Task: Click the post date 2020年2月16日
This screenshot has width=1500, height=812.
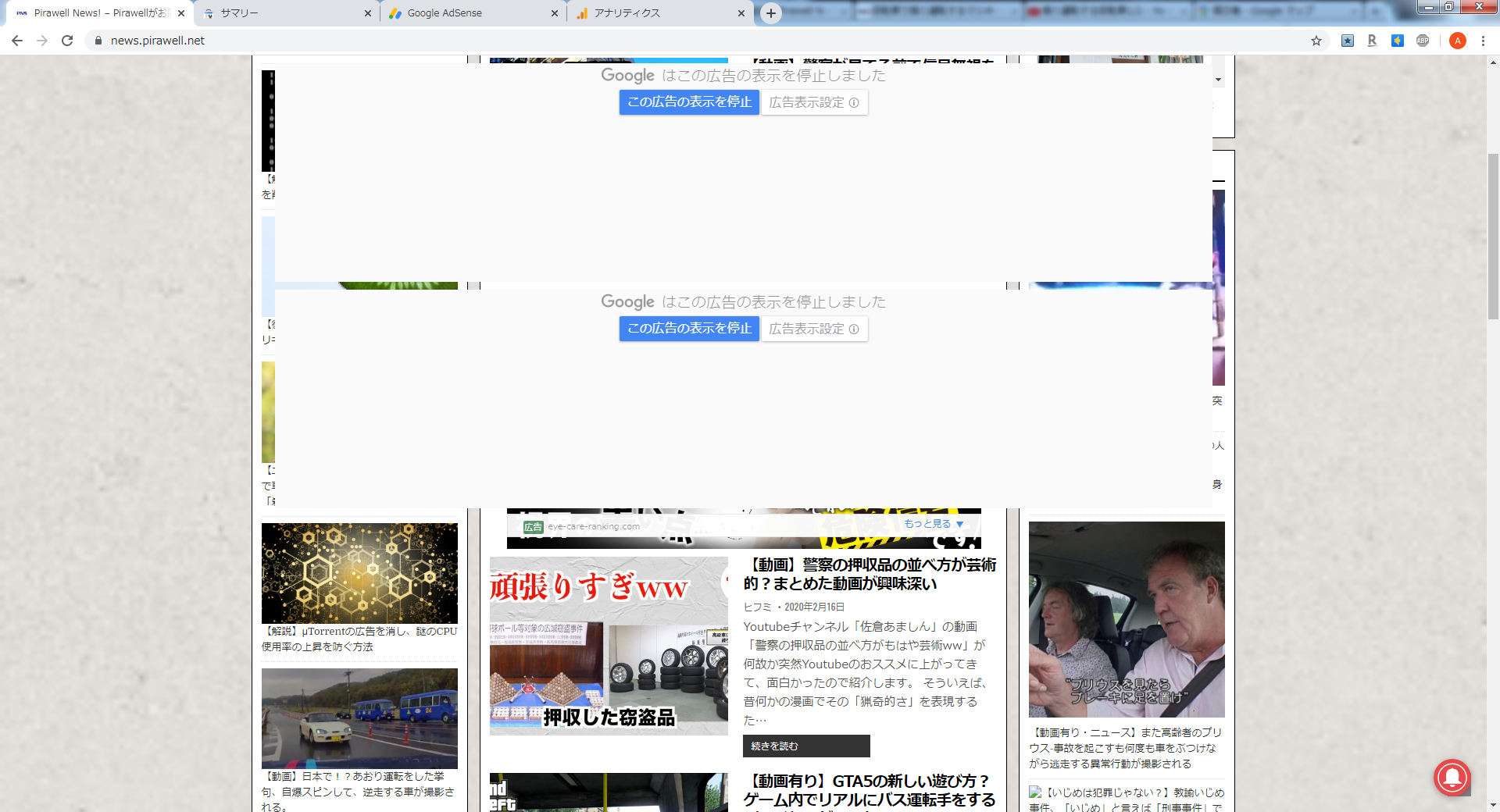Action: click(x=814, y=607)
